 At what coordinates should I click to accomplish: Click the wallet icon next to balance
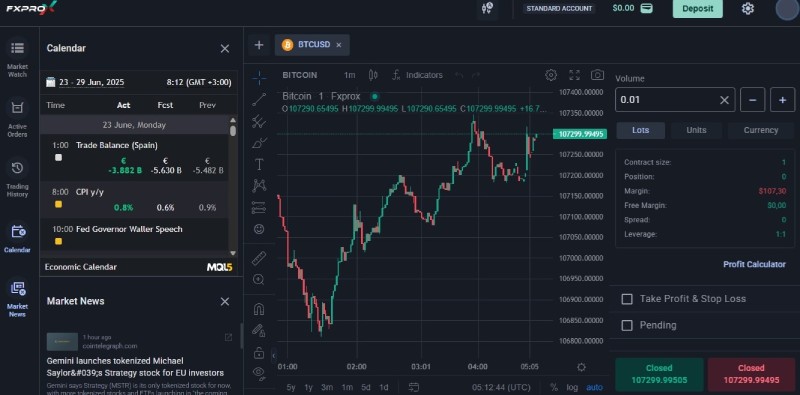point(646,8)
